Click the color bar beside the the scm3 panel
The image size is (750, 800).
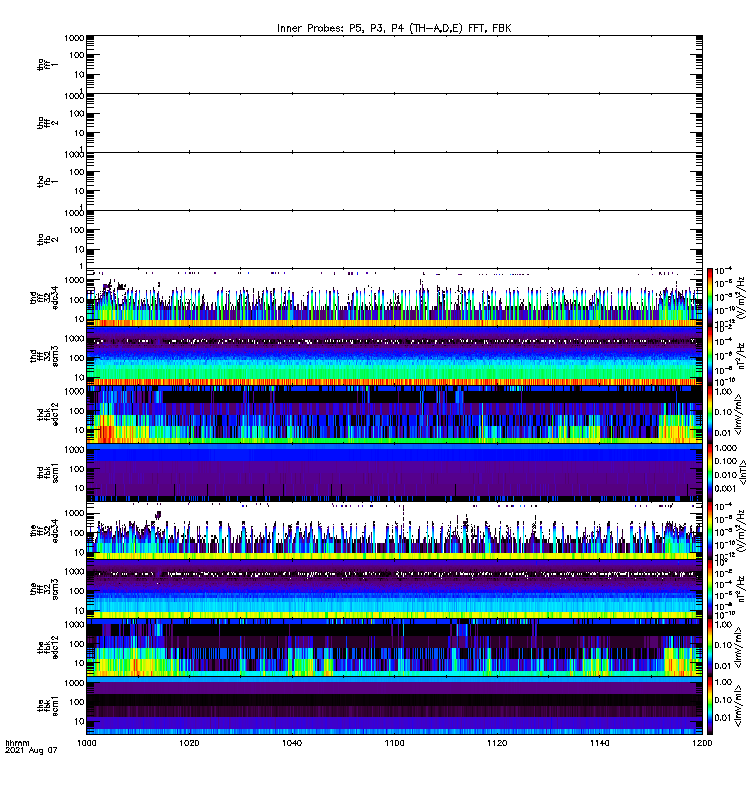click(x=710, y=589)
